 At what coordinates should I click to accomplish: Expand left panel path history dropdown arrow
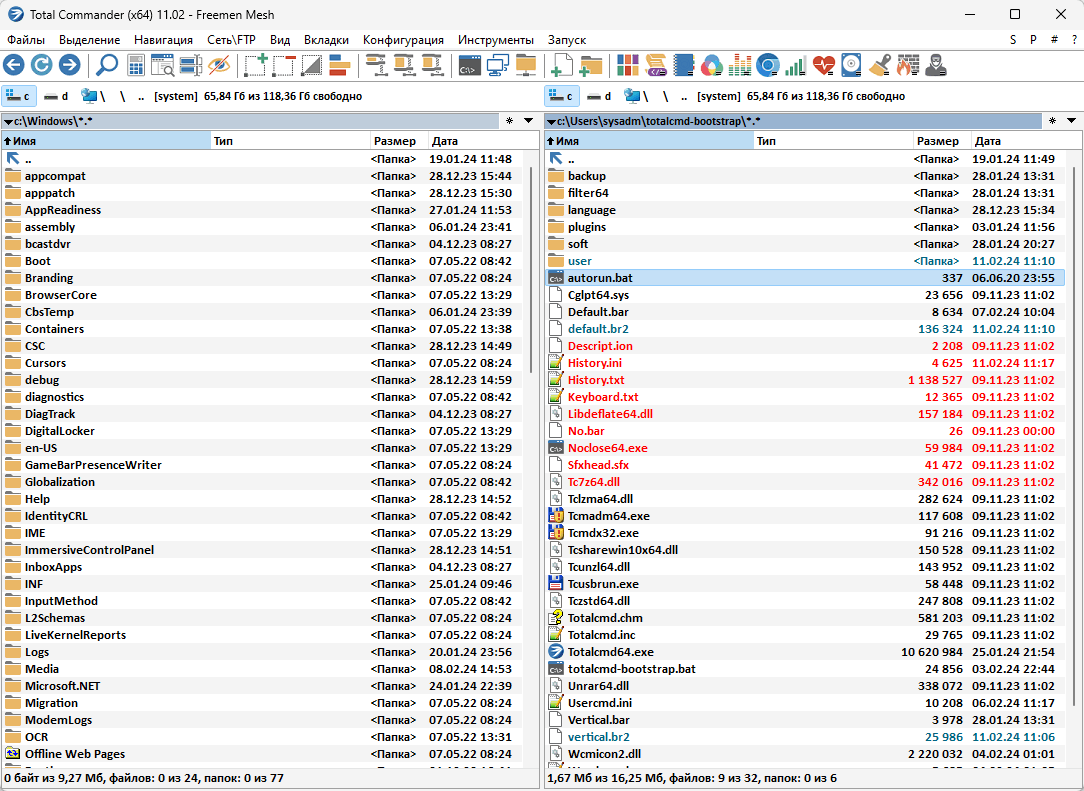[x=530, y=121]
